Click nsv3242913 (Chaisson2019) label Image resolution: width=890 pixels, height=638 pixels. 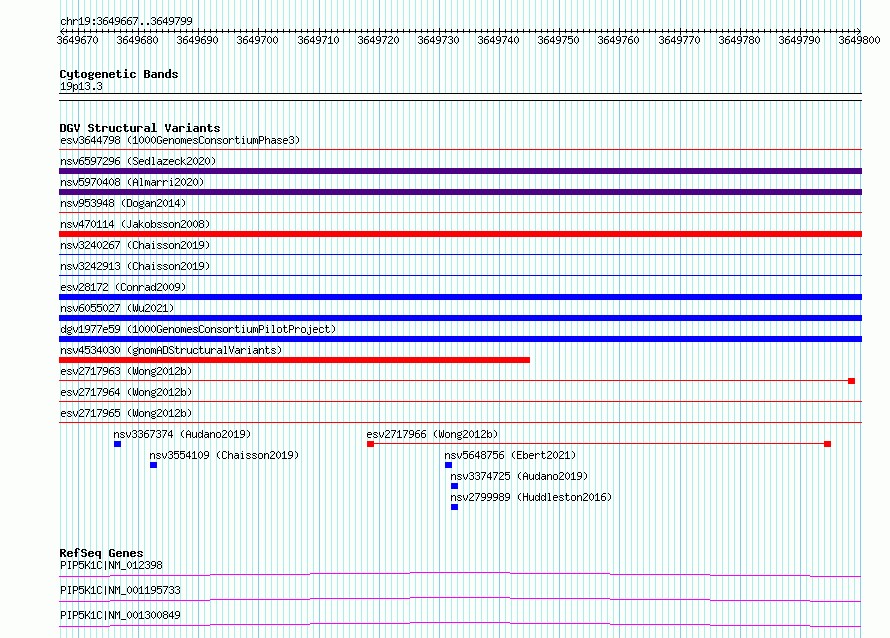click(135, 266)
